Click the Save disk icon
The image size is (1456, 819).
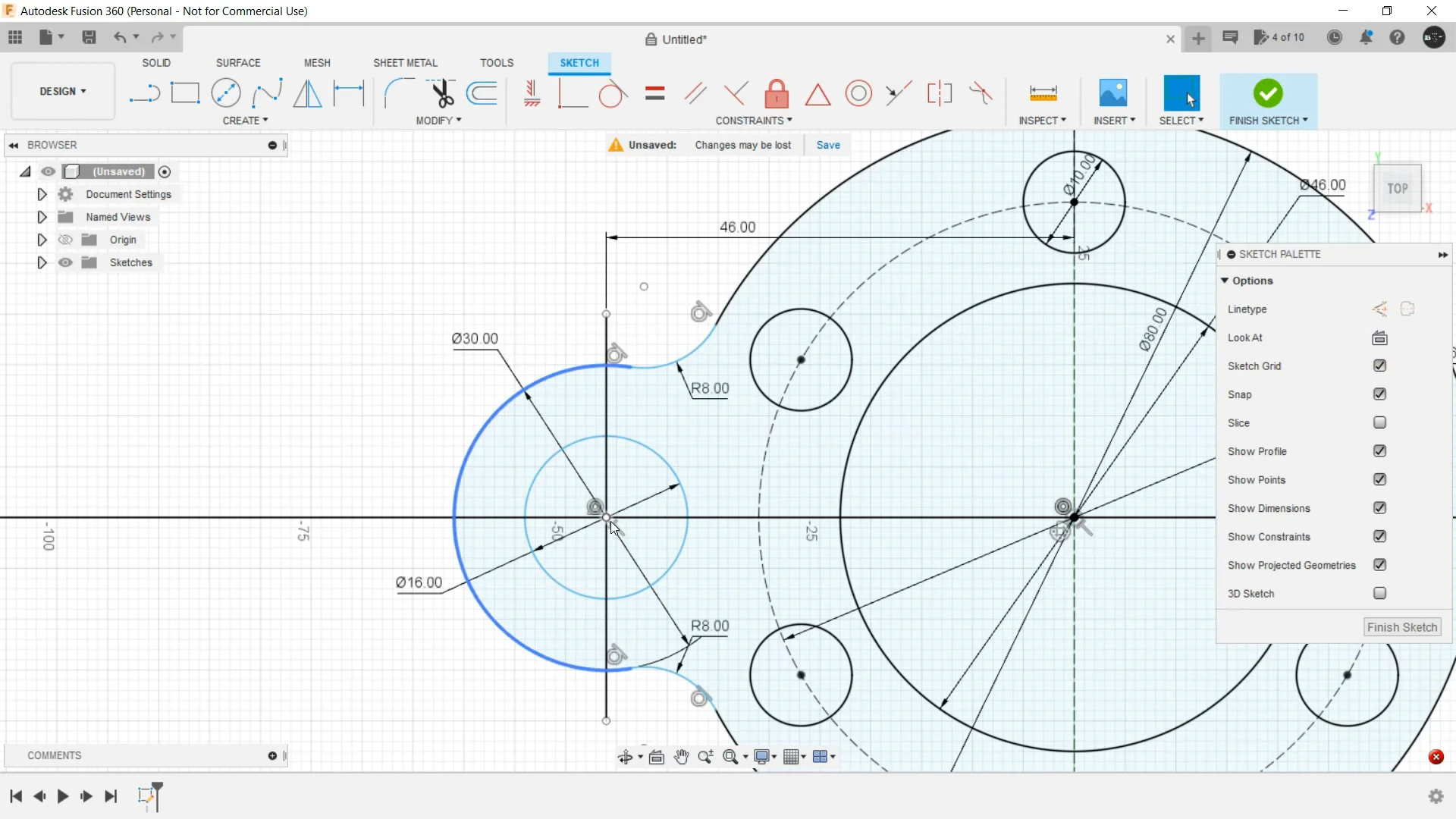[89, 37]
